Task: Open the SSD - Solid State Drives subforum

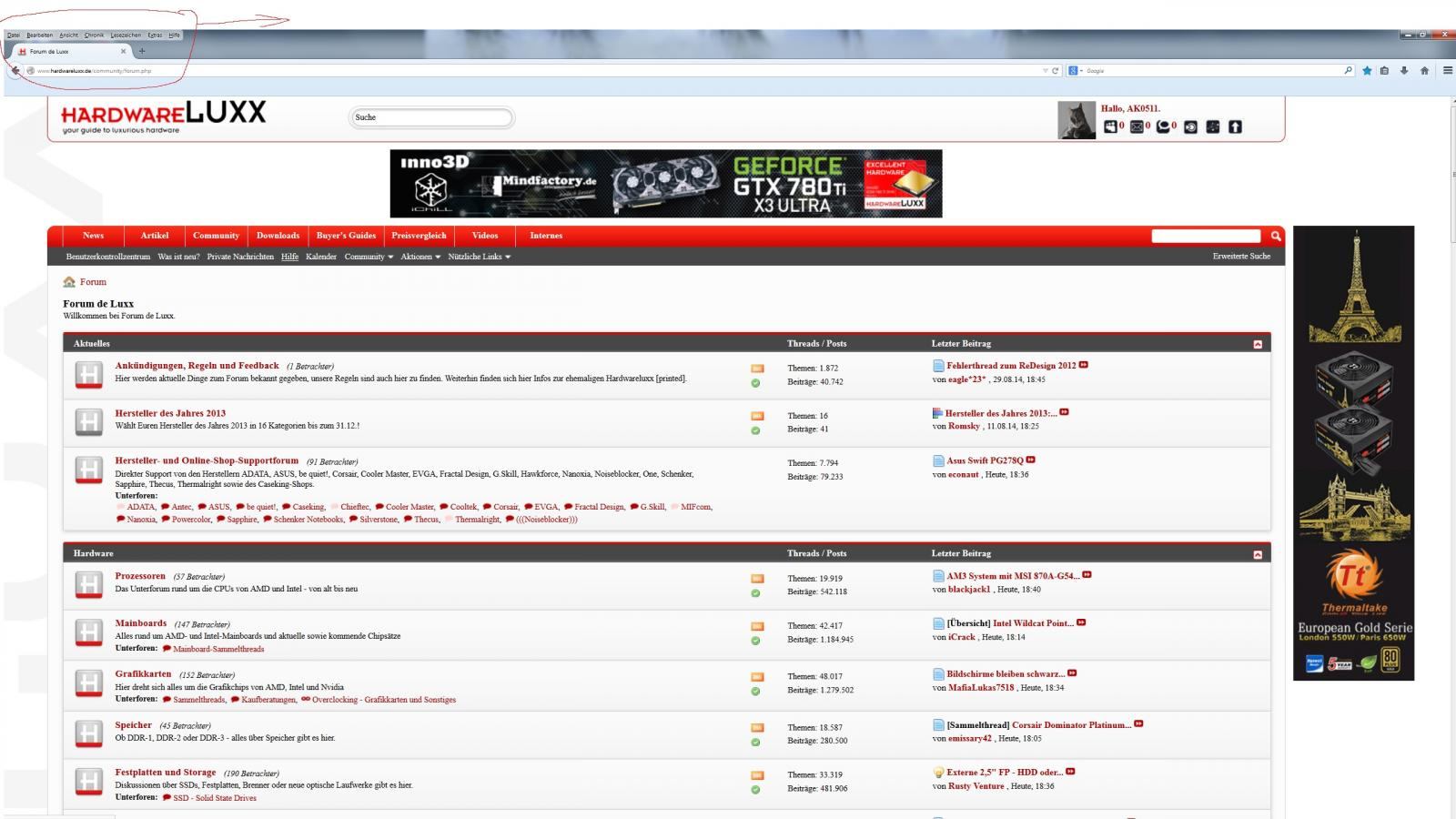Action: pos(215,798)
